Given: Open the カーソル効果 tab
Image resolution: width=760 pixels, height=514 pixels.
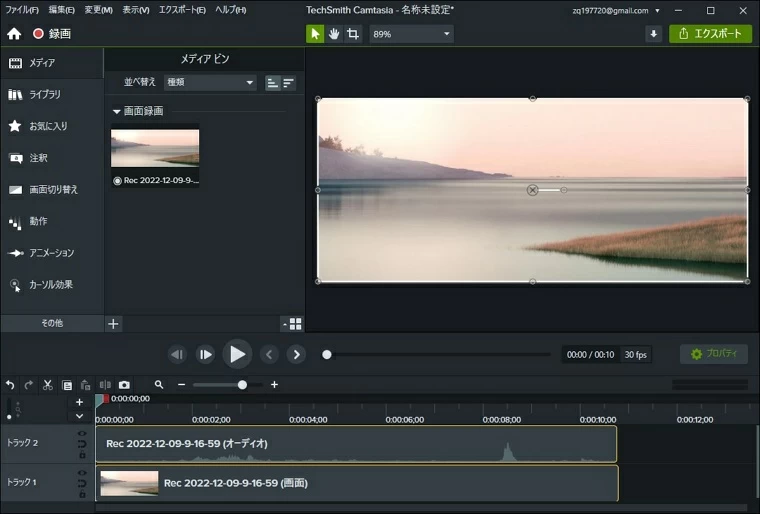Looking at the screenshot, I should pos(52,285).
